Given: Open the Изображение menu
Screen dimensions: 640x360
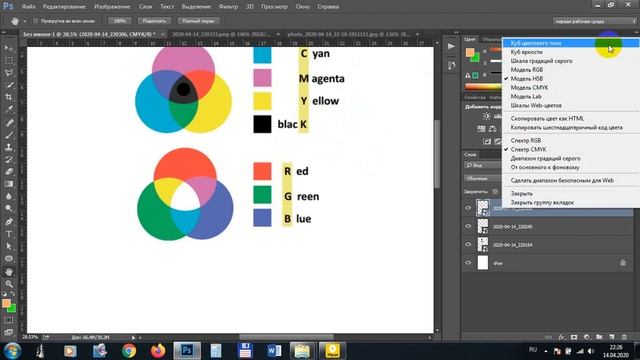Looking at the screenshot, I should 112,7.
